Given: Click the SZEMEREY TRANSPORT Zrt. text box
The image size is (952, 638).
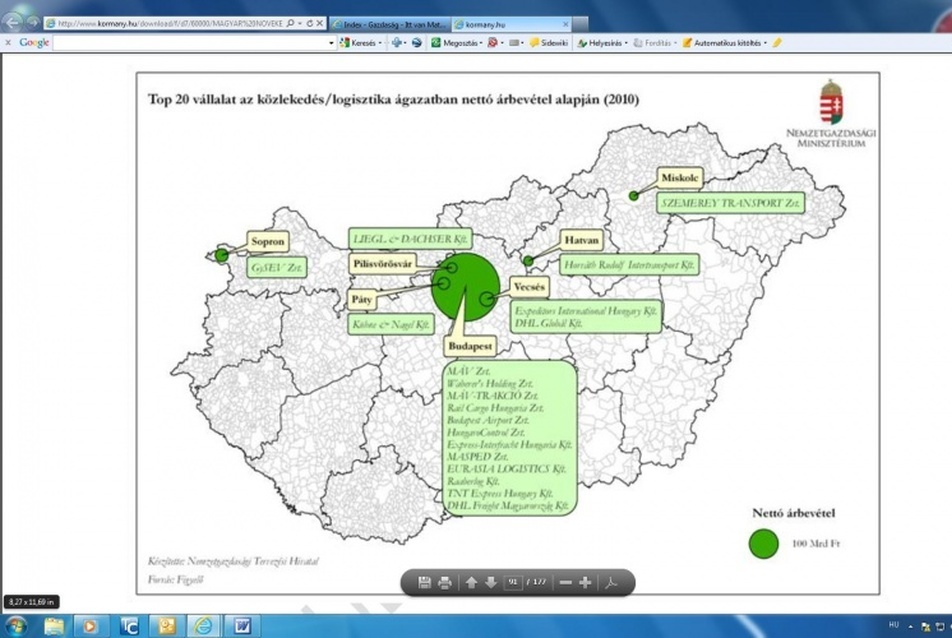Looking at the screenshot, I should (730, 203).
